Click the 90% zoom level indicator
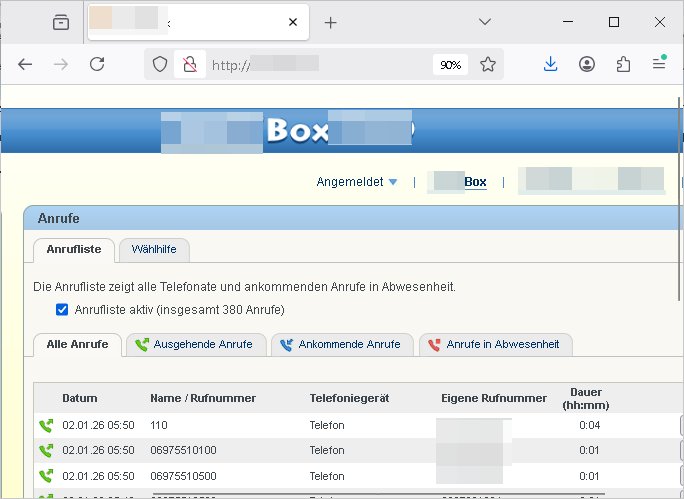684x499 pixels. 450,64
